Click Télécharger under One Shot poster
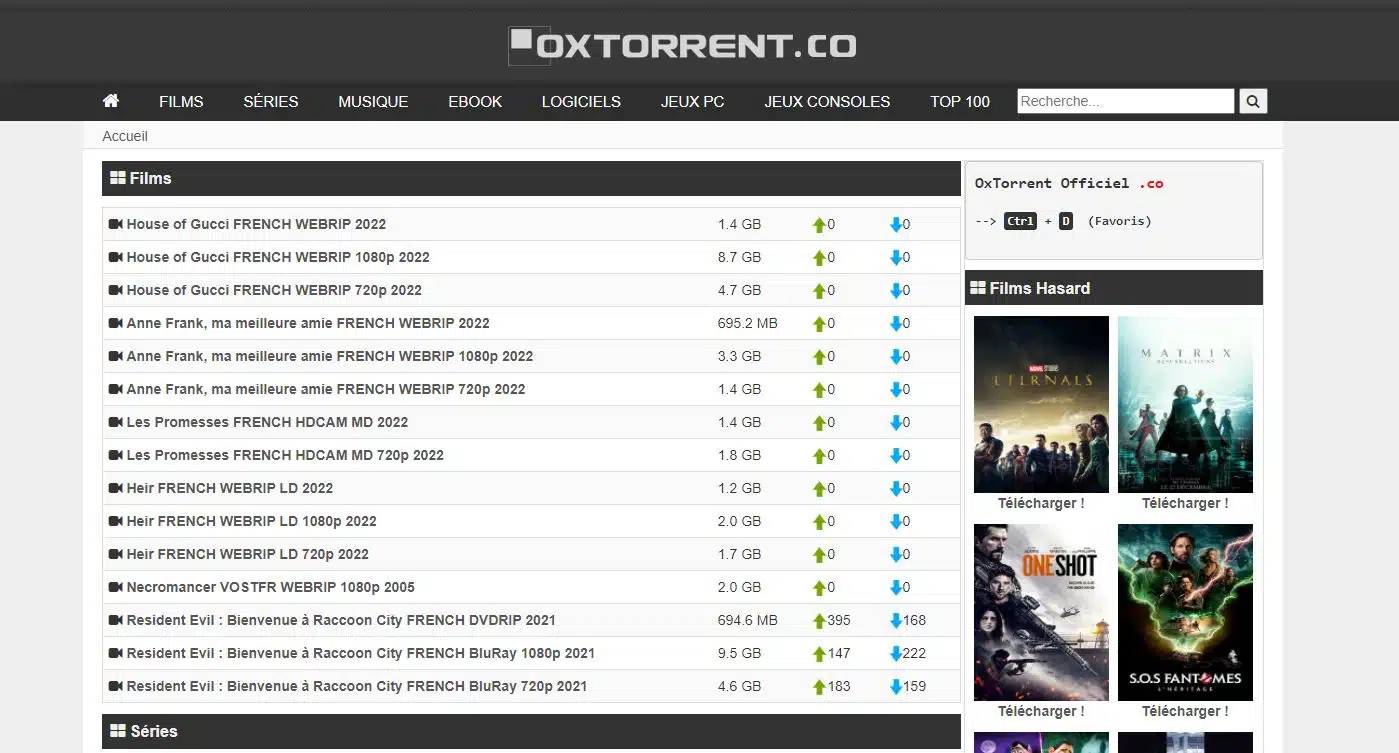This screenshot has width=1399, height=753. [x=1041, y=711]
